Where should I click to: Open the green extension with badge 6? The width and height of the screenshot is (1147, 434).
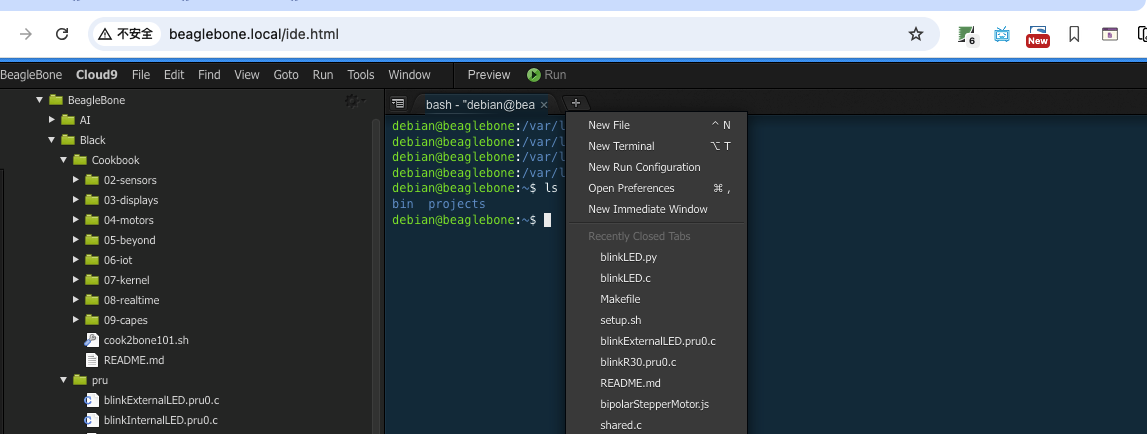click(x=967, y=34)
